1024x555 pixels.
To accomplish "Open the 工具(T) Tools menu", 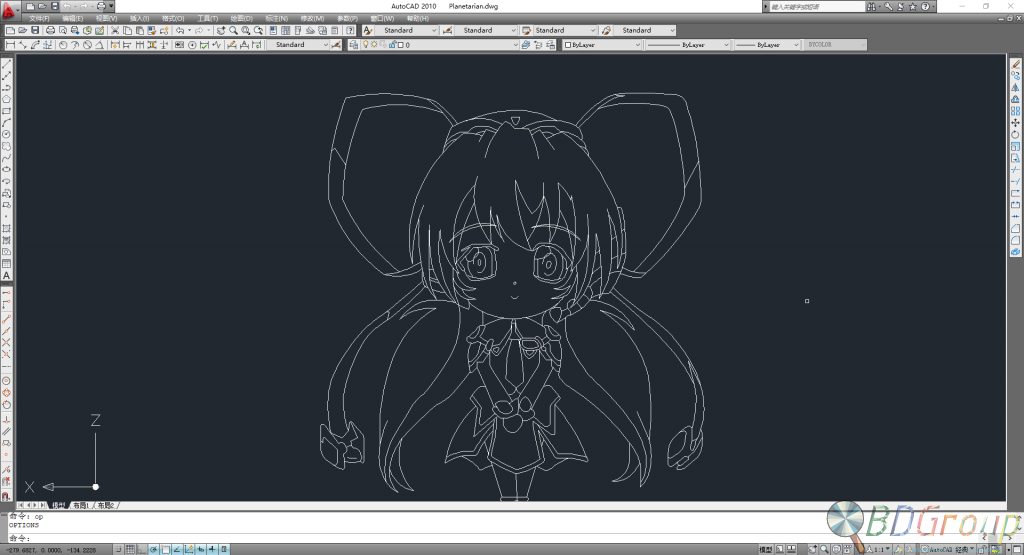I will (207, 18).
